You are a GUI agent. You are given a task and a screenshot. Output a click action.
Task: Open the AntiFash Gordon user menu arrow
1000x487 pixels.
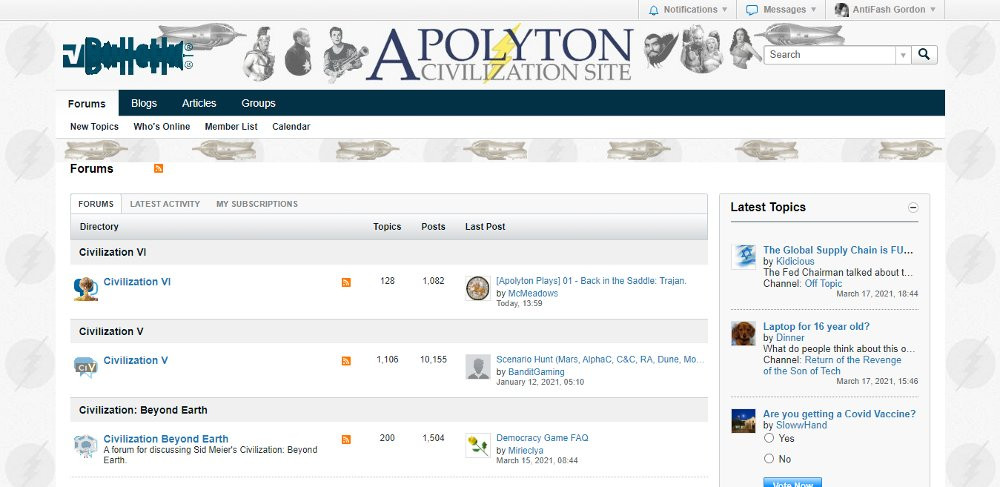pyautogui.click(x=933, y=10)
